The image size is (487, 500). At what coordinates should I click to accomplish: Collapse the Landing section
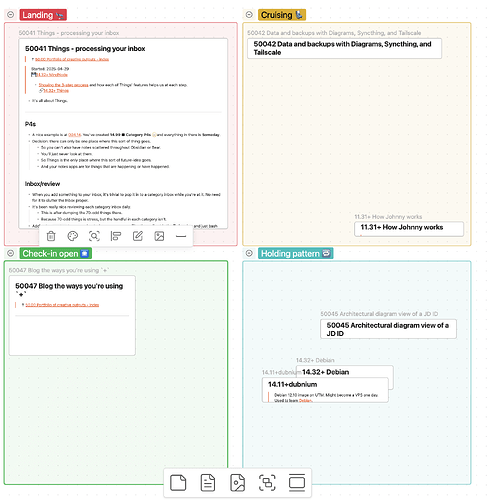click(11, 15)
